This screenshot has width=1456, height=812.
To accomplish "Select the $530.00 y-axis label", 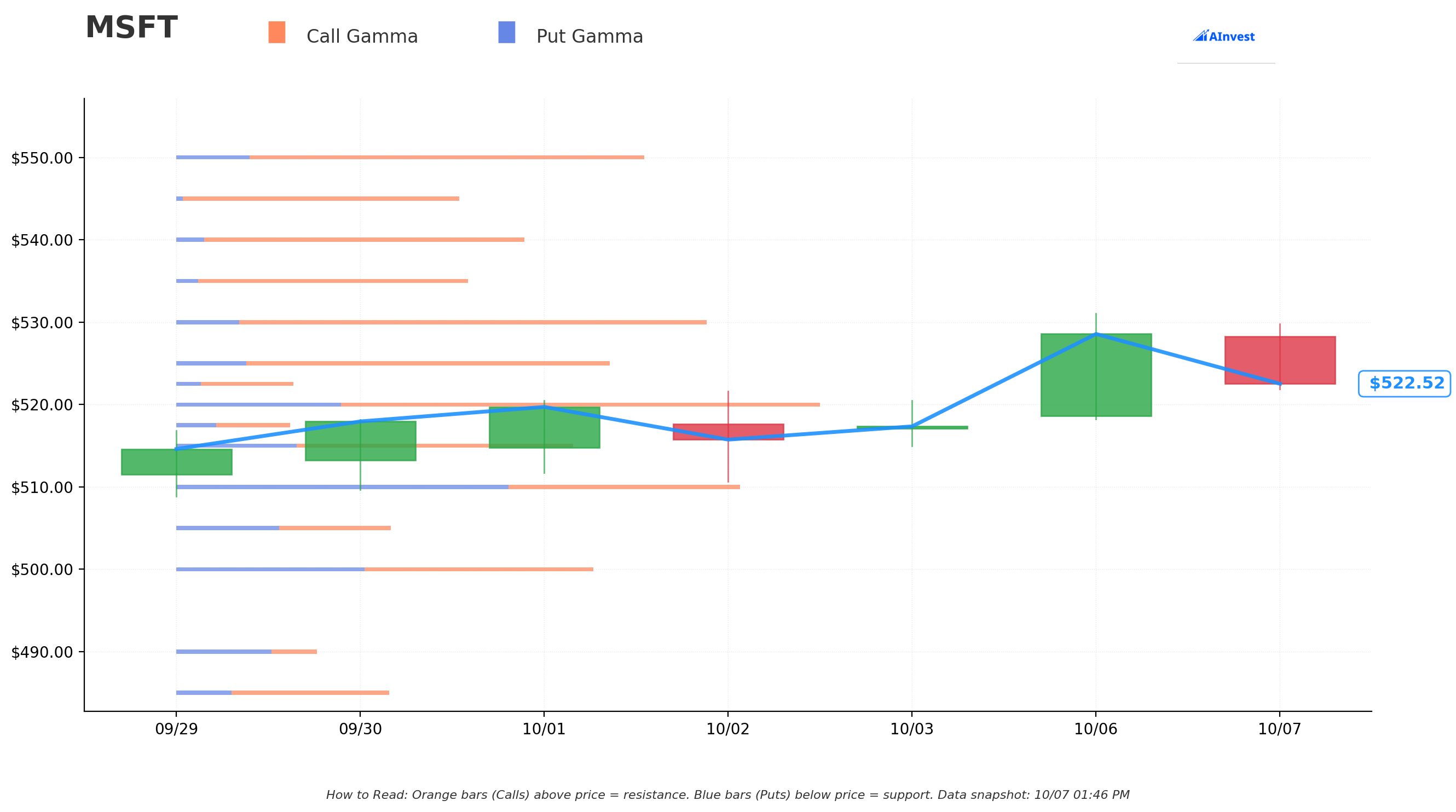I will 42,323.
